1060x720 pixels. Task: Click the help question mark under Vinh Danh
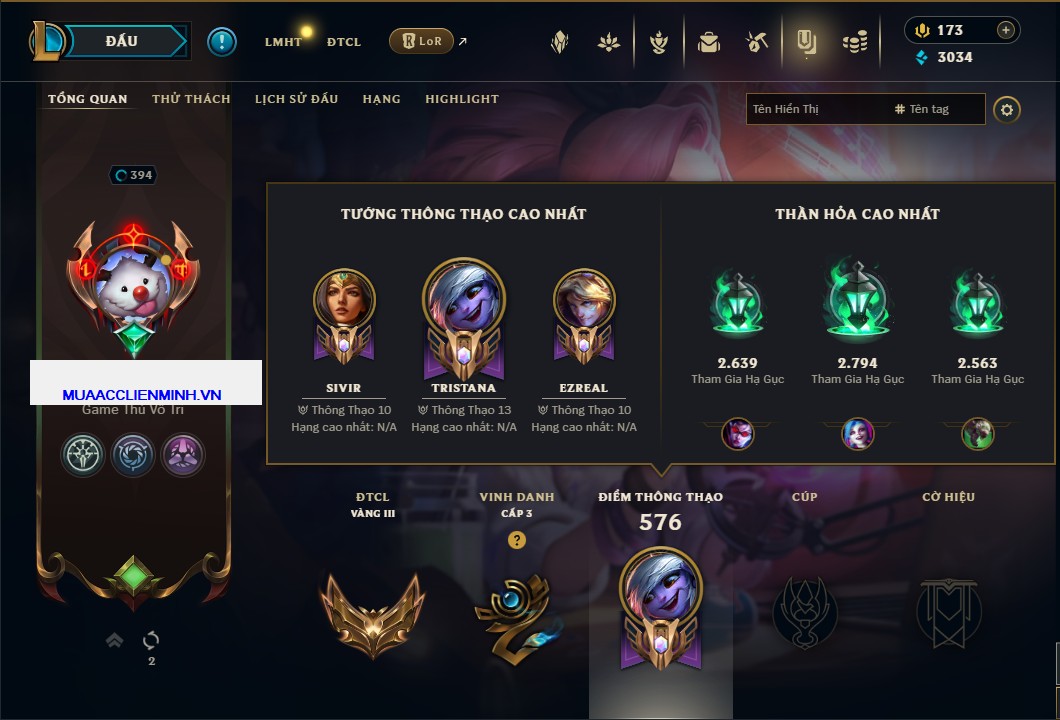[x=516, y=540]
